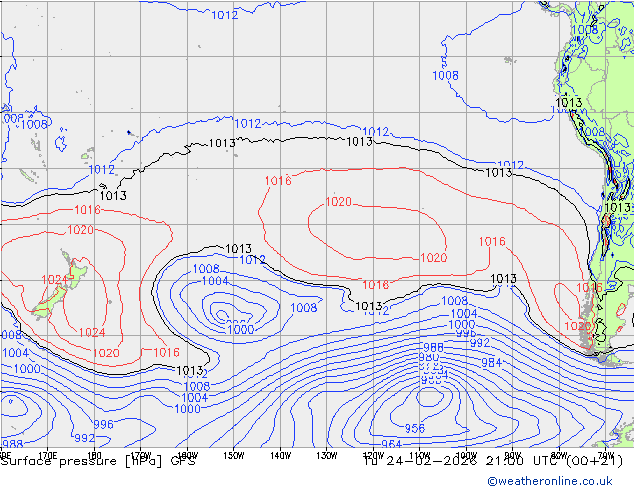Image resolution: width=634 pixels, height=490 pixels.
Task: Click the 1024 label west of New Zealand
Action: (54, 280)
